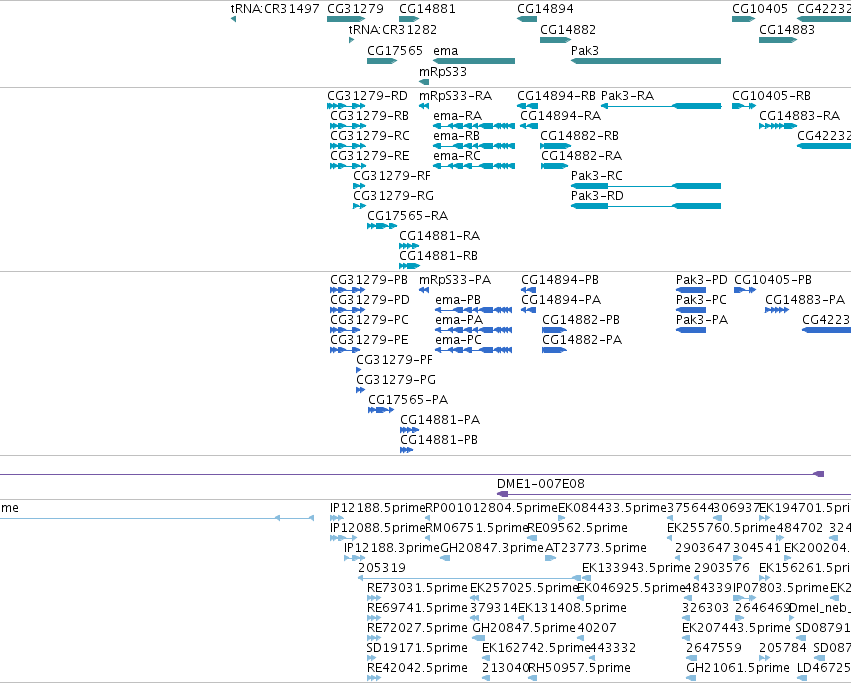This screenshot has height=683, width=851.
Task: Click the Pak3-RD transcript
Action: (x=646, y=206)
